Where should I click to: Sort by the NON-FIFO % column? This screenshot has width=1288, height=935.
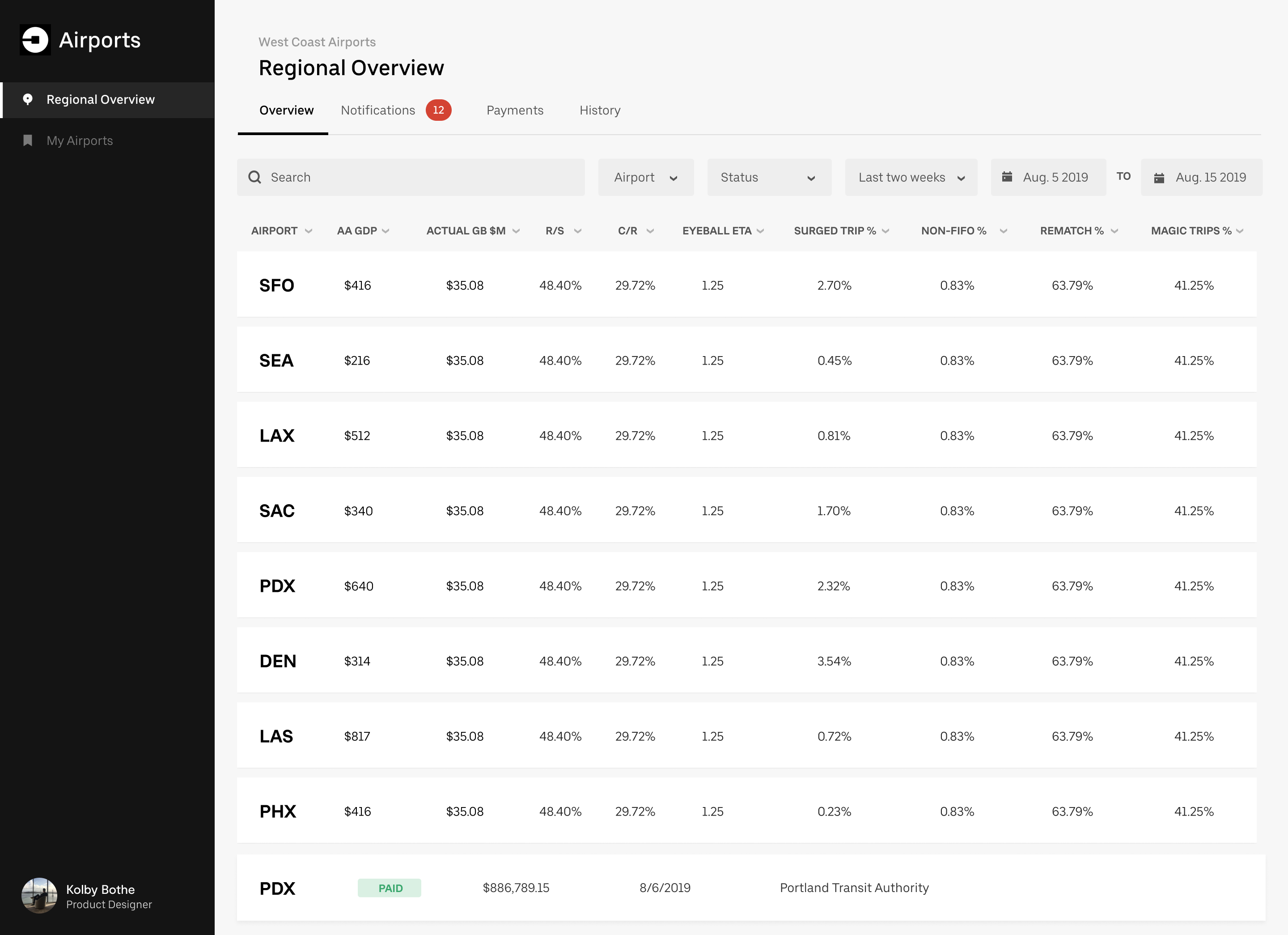(x=964, y=231)
